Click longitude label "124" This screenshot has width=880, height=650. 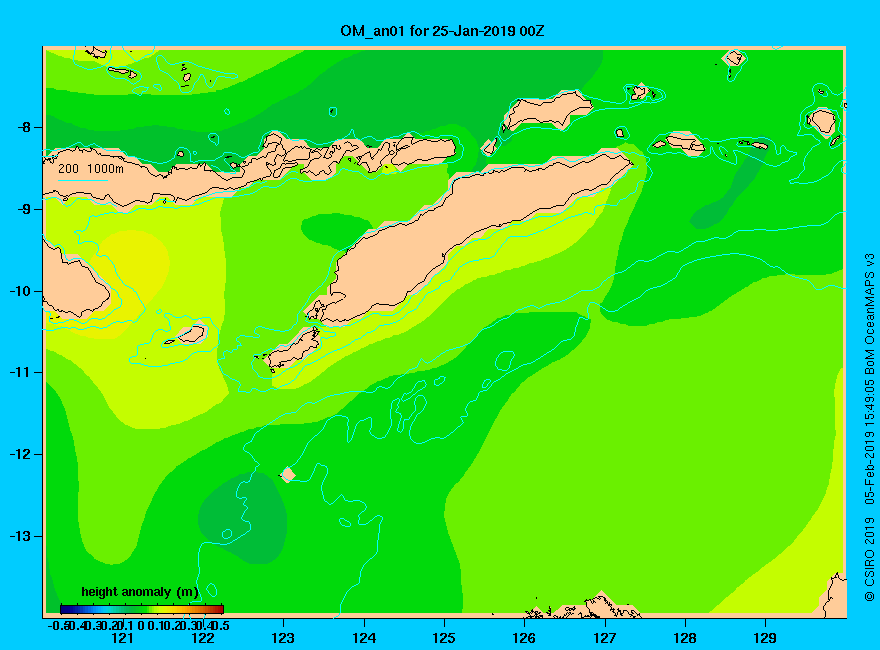point(364,638)
